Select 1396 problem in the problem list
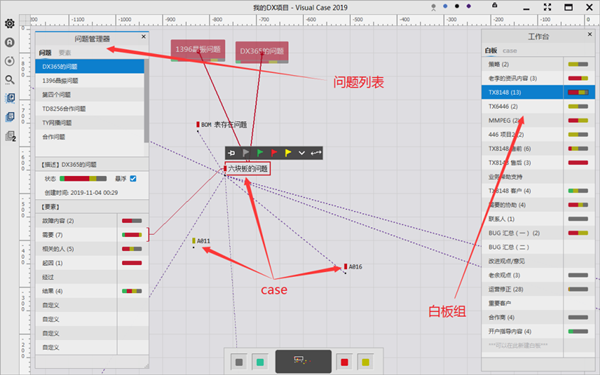The image size is (600, 375). [x=90, y=80]
